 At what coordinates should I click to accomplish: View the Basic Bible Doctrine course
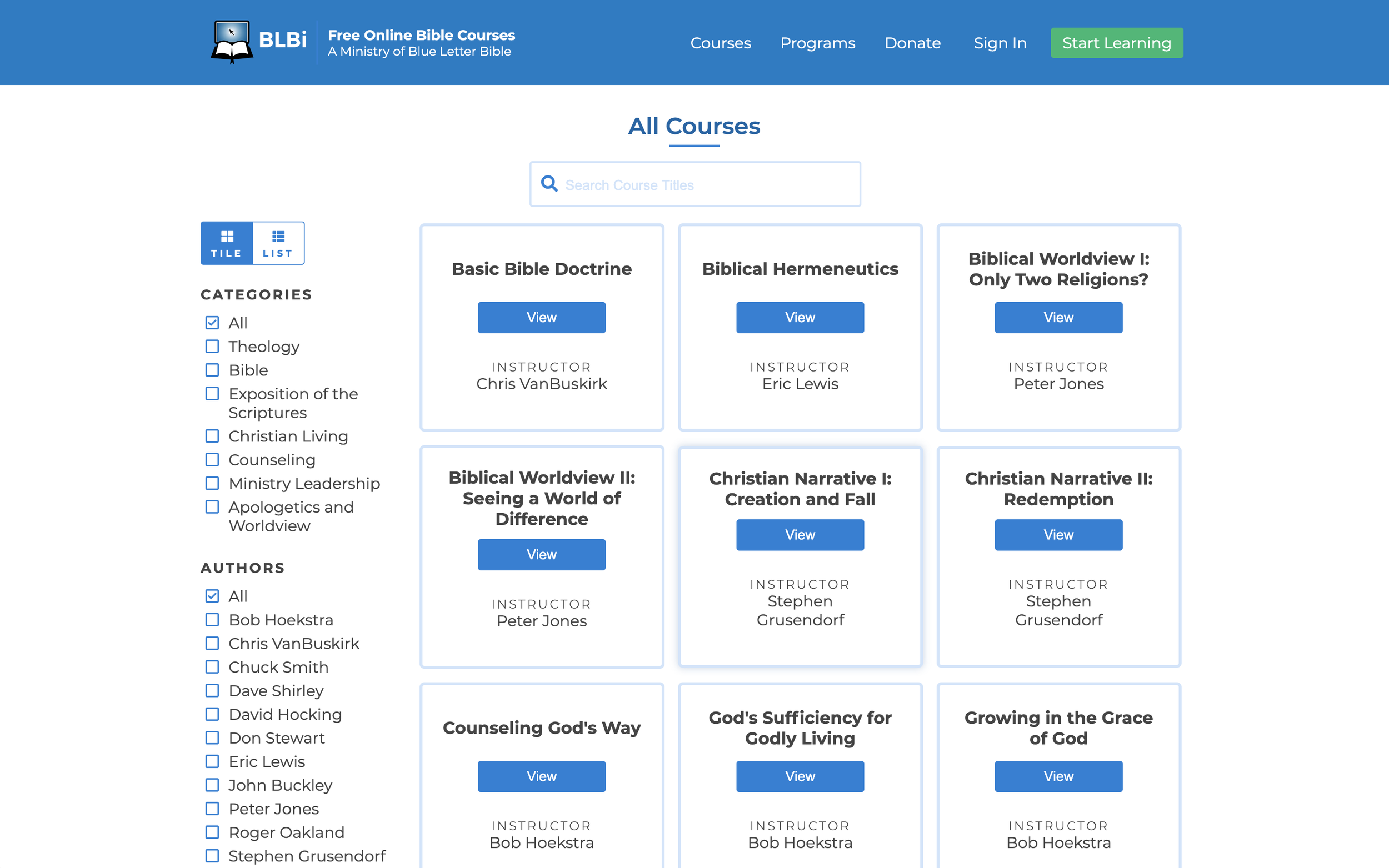pos(541,318)
